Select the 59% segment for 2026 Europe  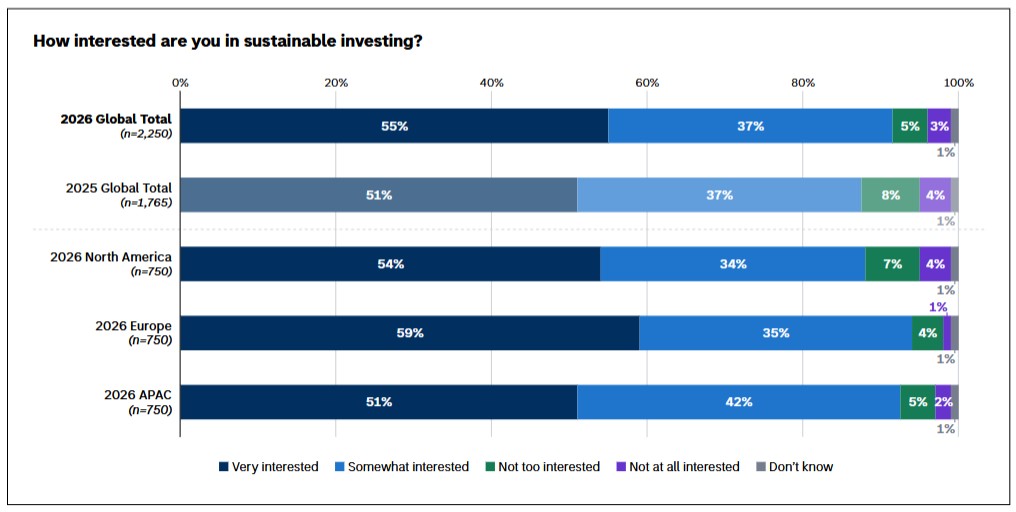click(410, 333)
